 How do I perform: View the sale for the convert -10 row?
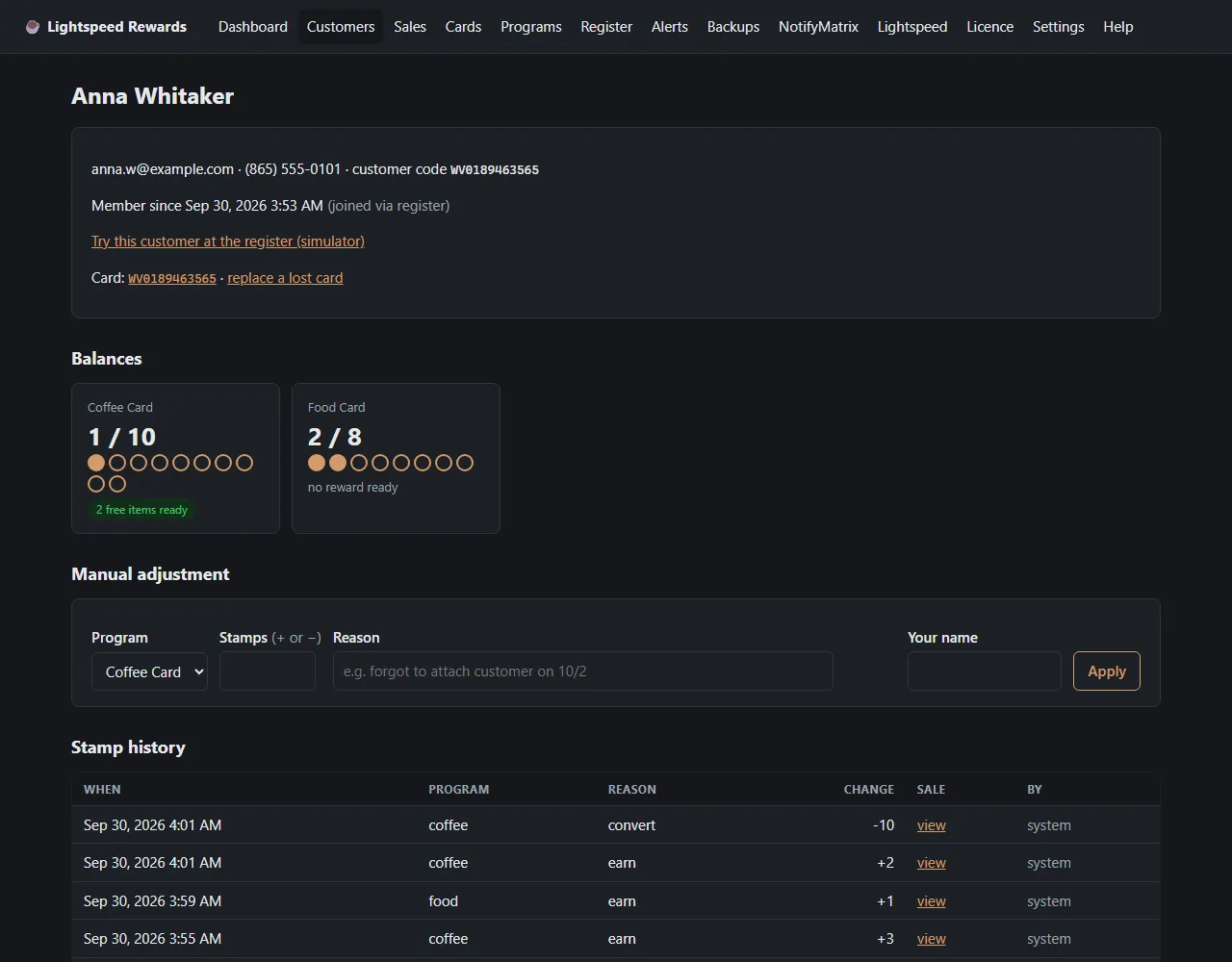click(x=932, y=825)
